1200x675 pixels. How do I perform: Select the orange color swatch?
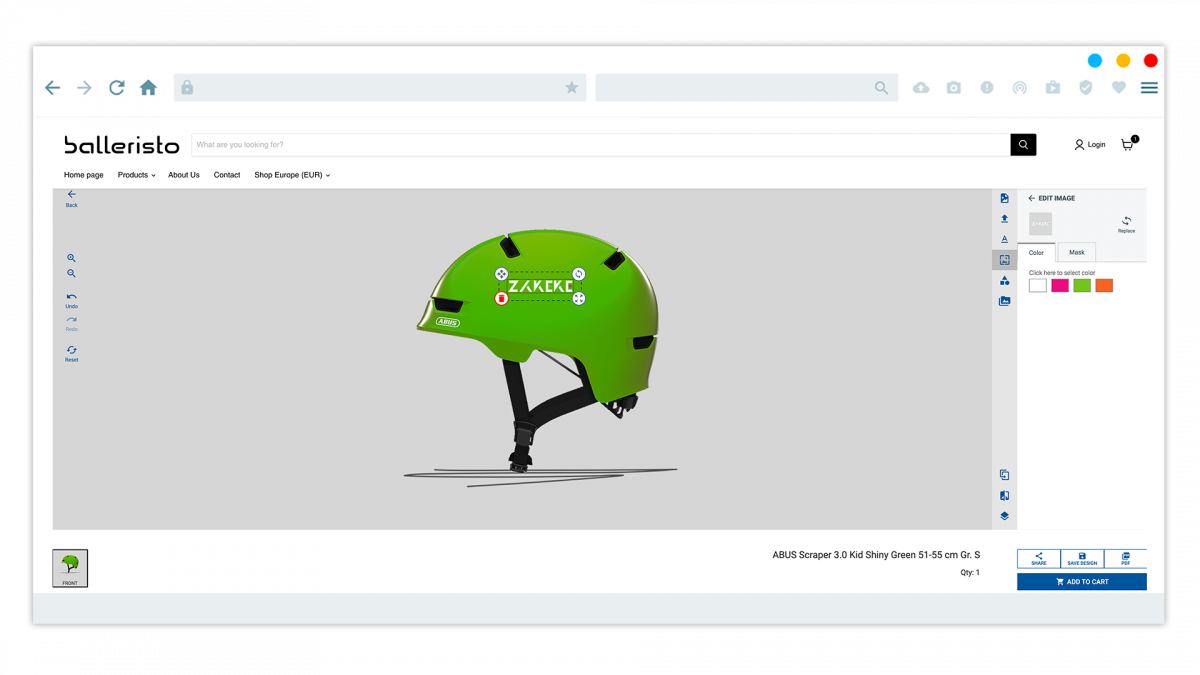[x=1104, y=285]
